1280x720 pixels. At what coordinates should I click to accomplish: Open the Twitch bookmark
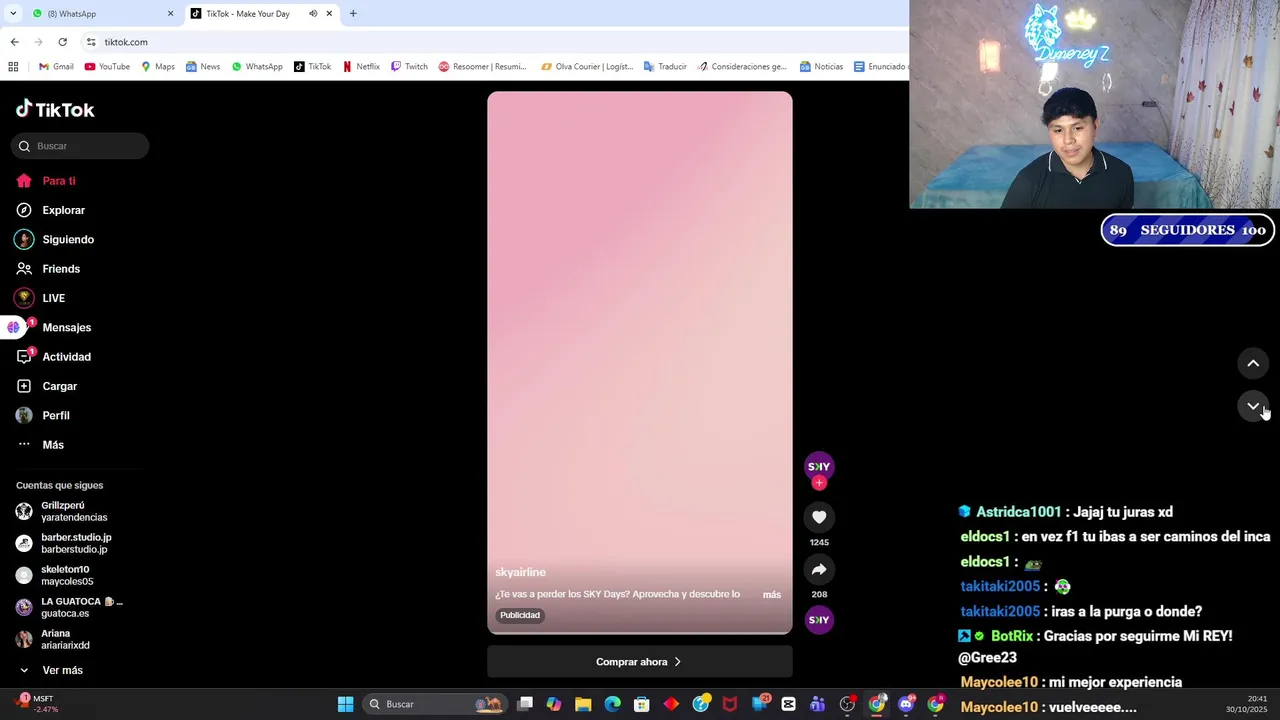(409, 67)
